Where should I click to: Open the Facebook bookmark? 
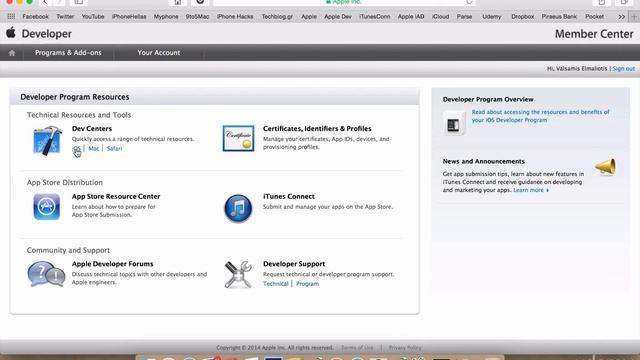[35, 17]
